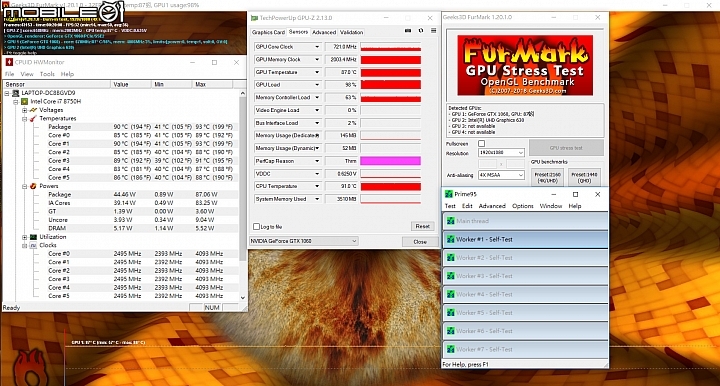Click Reset button in GPU-Z
The image size is (720, 386).
[x=422, y=226]
